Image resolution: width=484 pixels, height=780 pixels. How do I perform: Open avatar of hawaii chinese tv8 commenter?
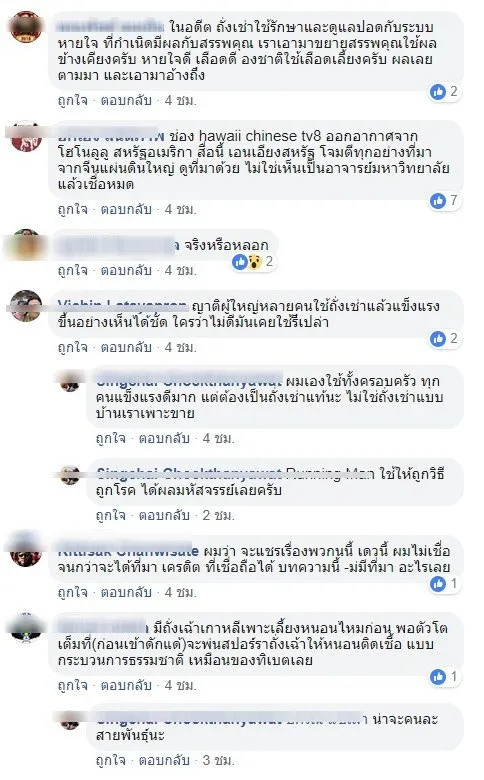[x=26, y=136]
